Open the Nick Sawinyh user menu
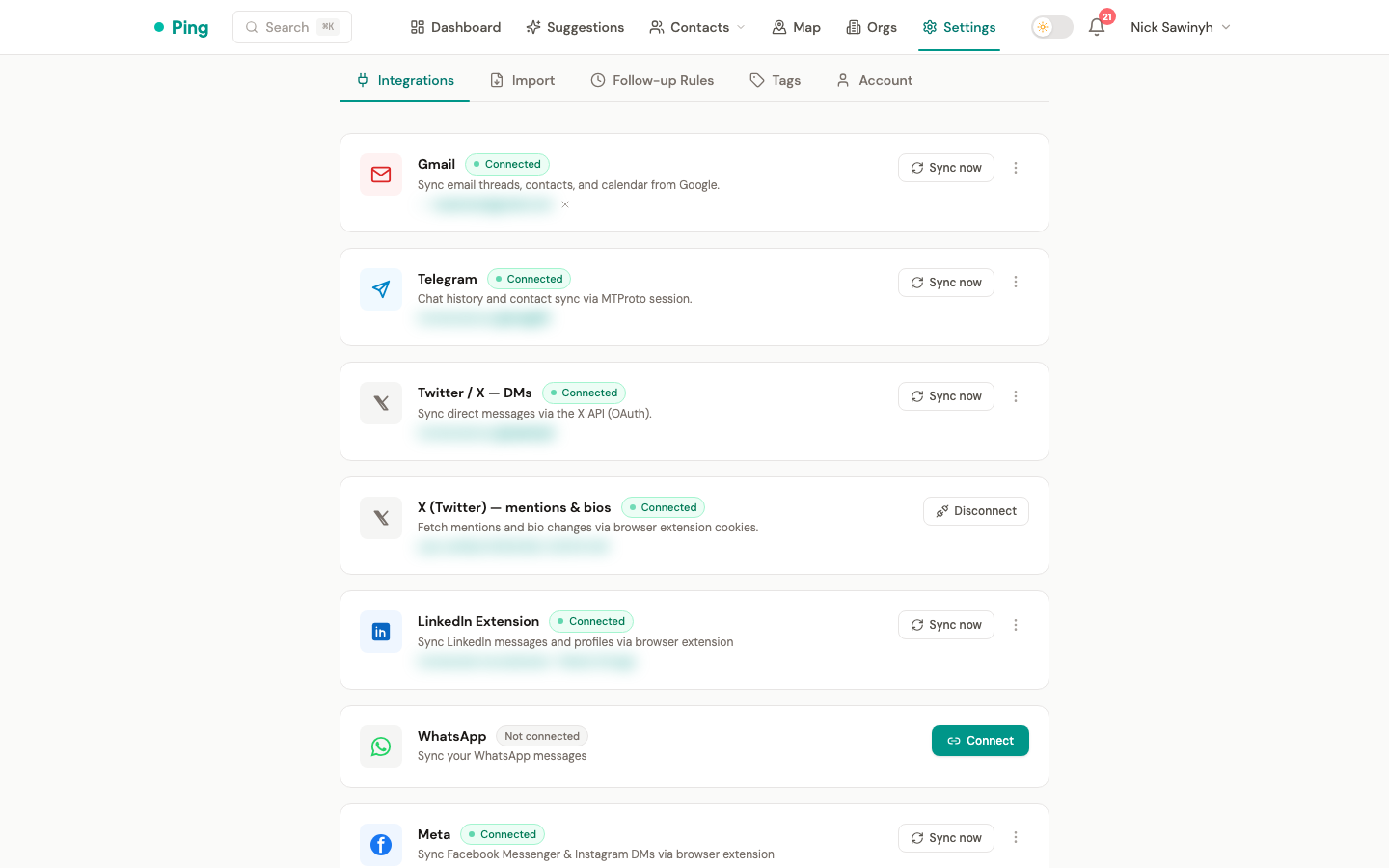The image size is (1389, 868). tap(1181, 27)
